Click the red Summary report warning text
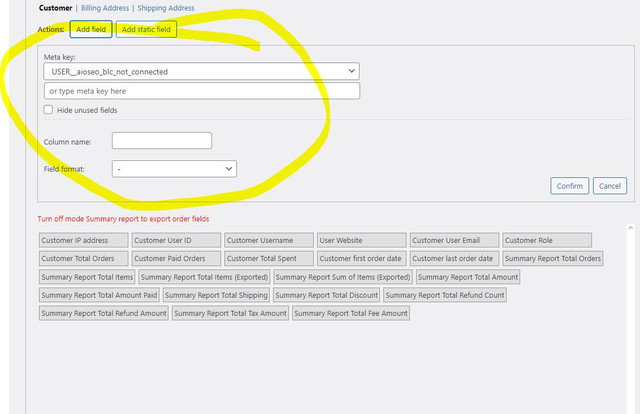 123,219
